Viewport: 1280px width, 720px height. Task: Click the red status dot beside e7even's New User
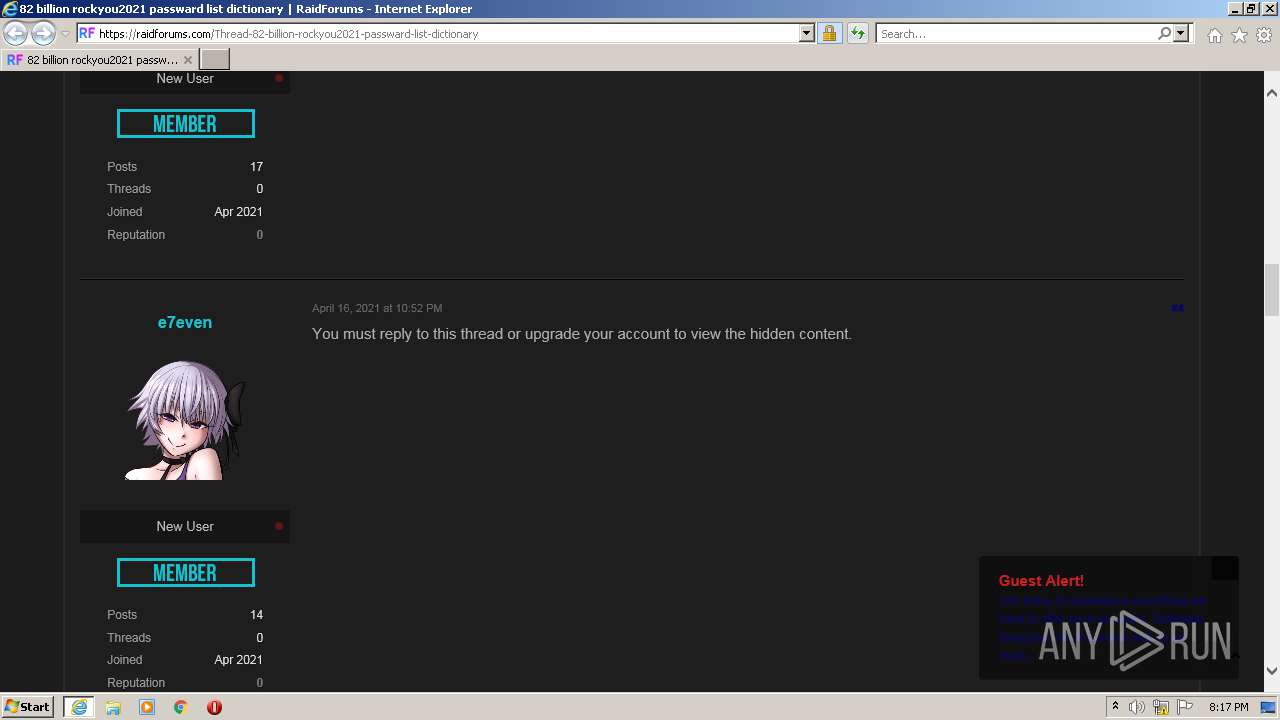(279, 526)
